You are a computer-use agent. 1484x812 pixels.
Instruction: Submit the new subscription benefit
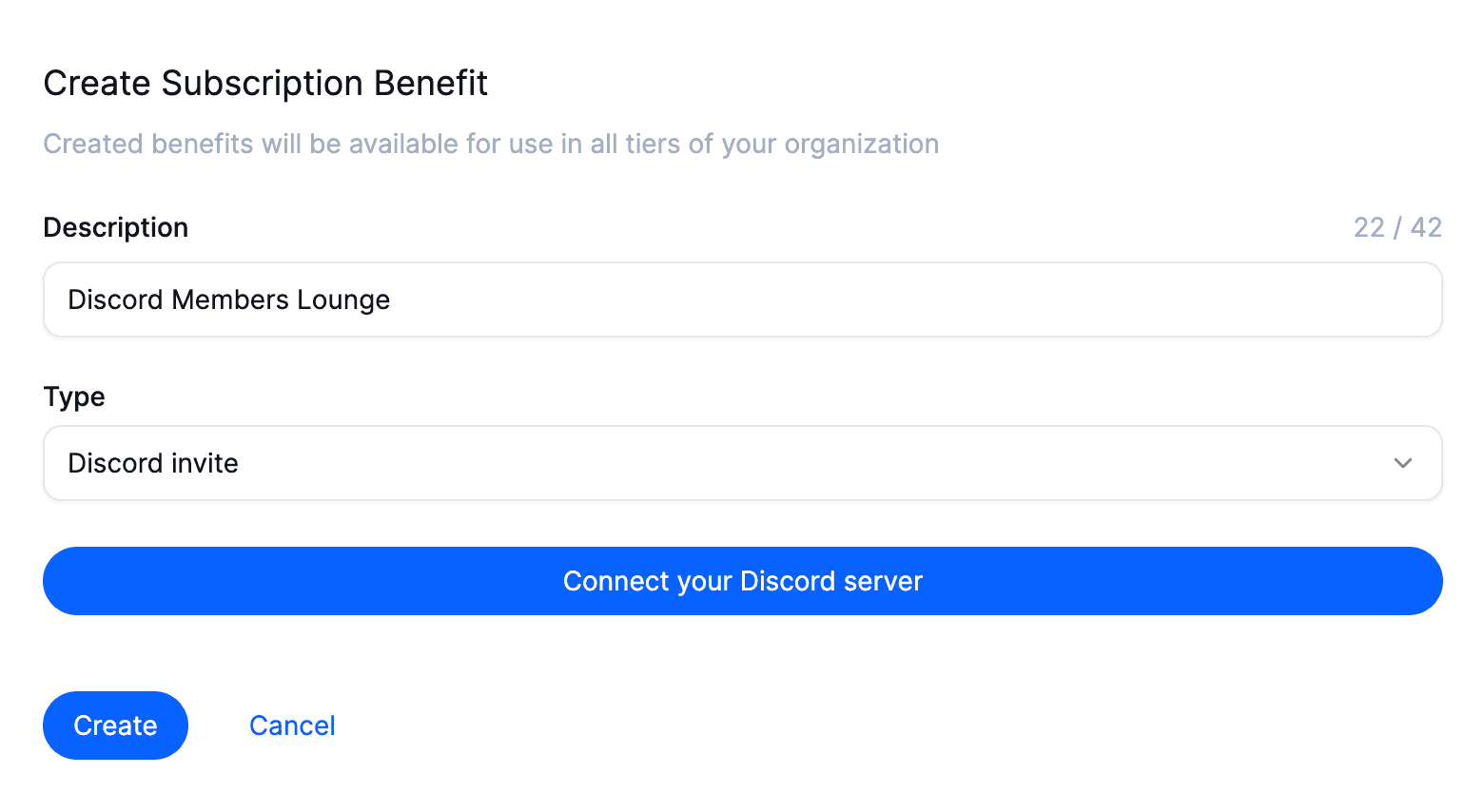(115, 725)
